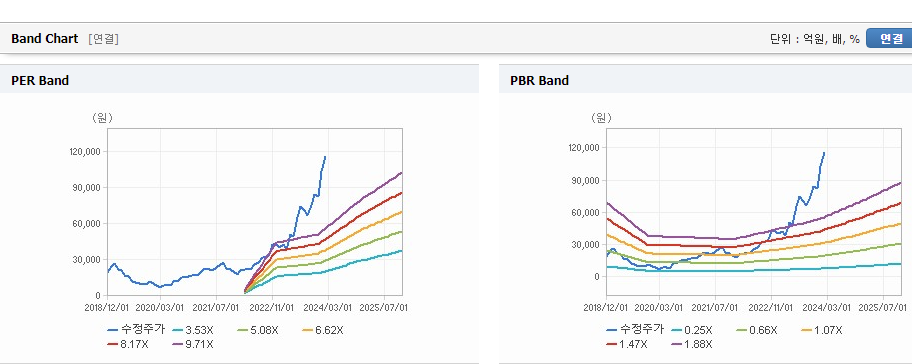
Task: Toggle the 6.62X legend entry
Action: coord(323,330)
